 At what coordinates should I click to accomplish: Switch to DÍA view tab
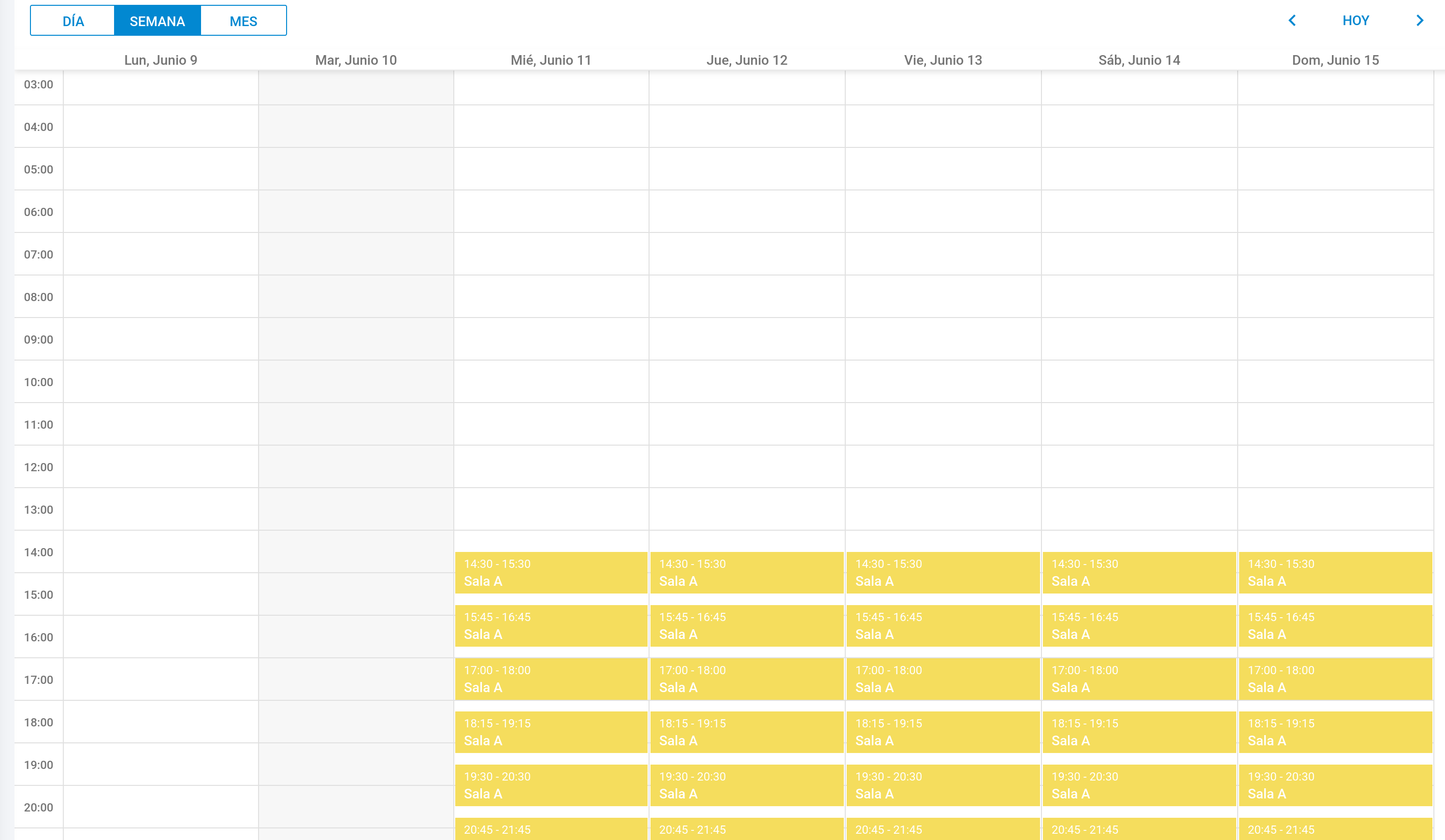[73, 21]
